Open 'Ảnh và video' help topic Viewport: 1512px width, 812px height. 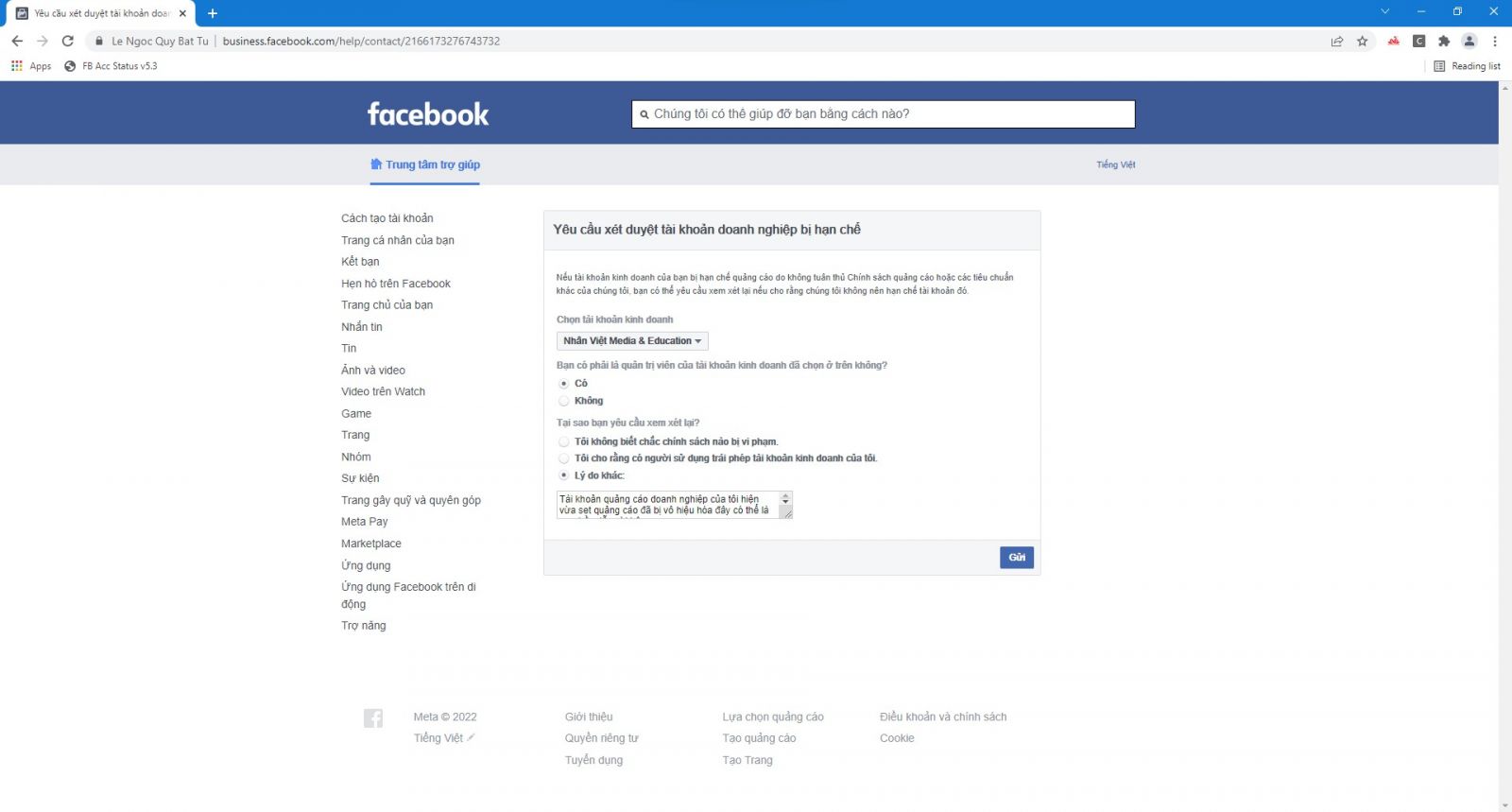click(x=373, y=370)
